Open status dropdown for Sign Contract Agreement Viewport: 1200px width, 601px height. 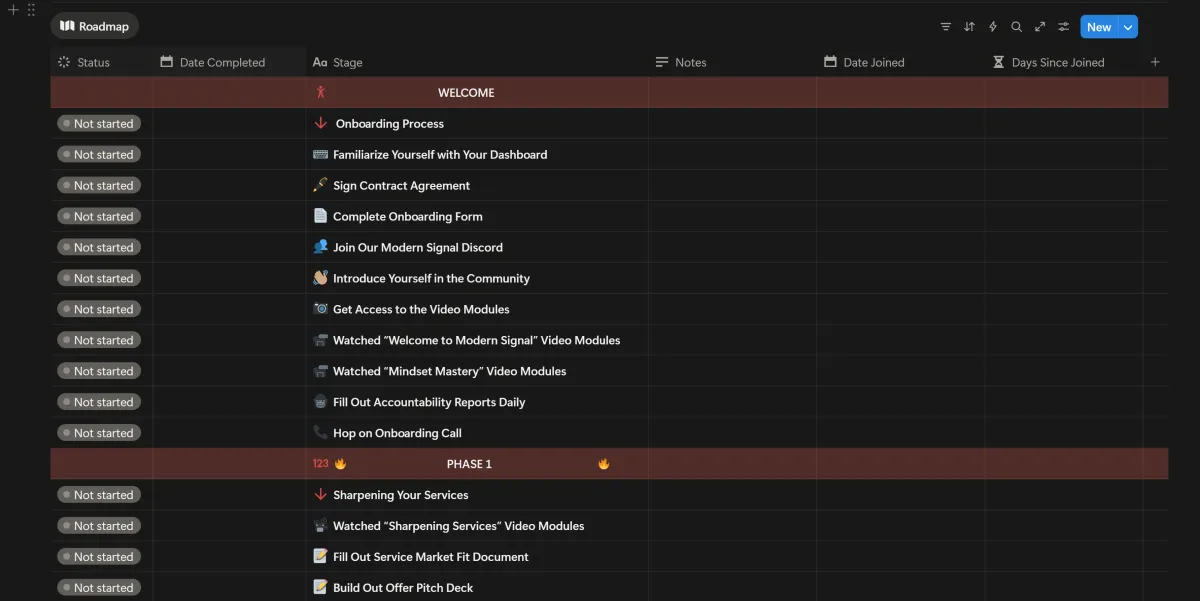tap(99, 186)
